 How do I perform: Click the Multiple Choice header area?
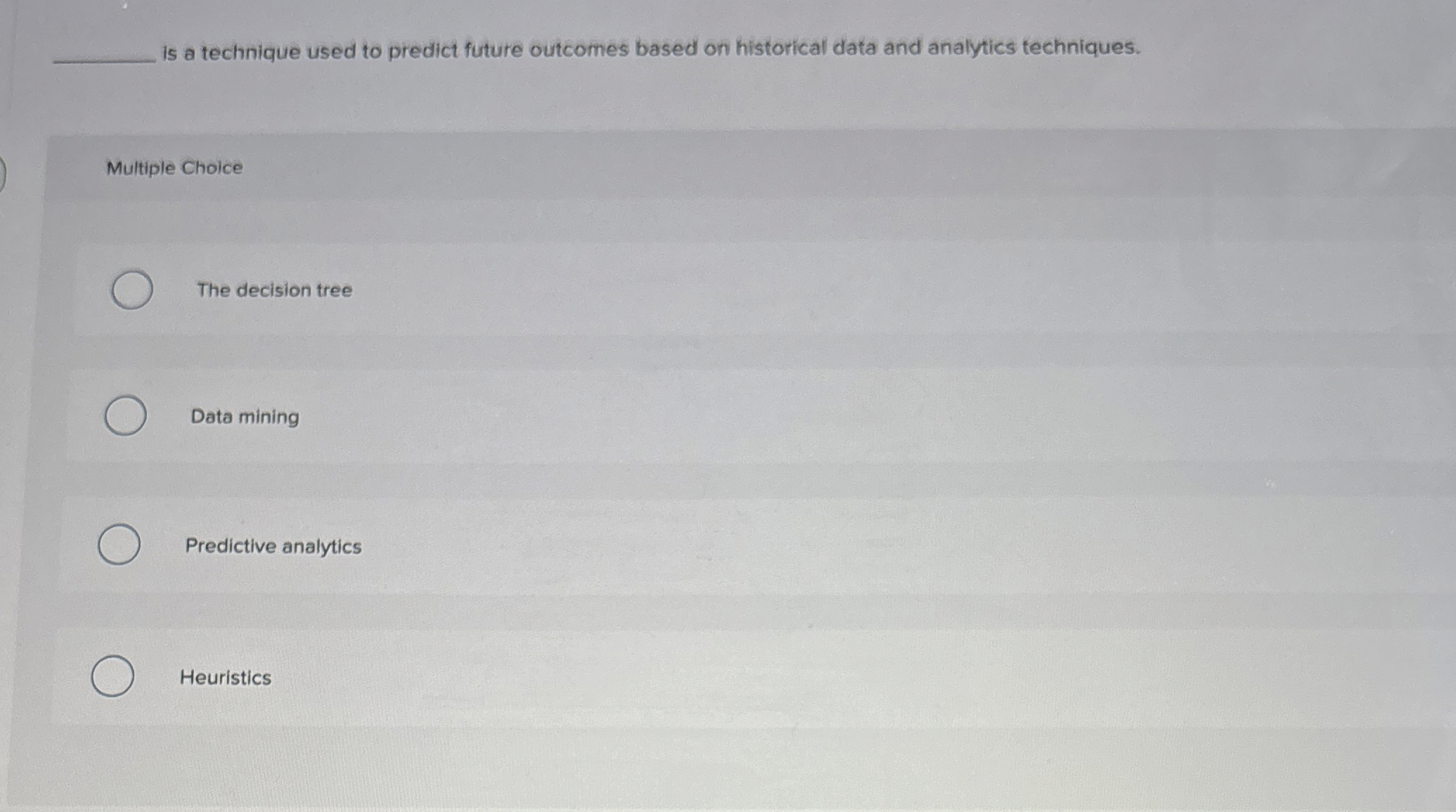174,167
